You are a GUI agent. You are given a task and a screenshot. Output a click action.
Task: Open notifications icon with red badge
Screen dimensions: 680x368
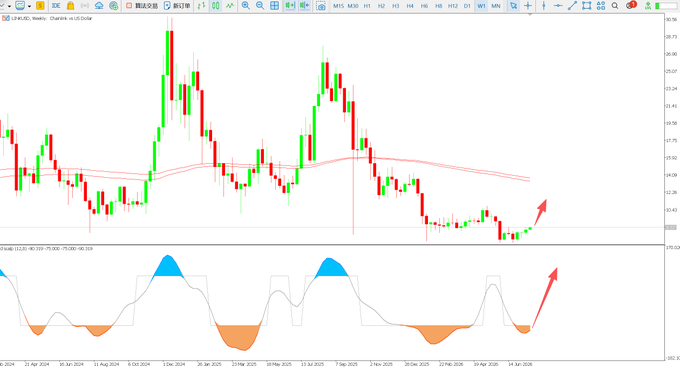pyautogui.click(x=631, y=5)
